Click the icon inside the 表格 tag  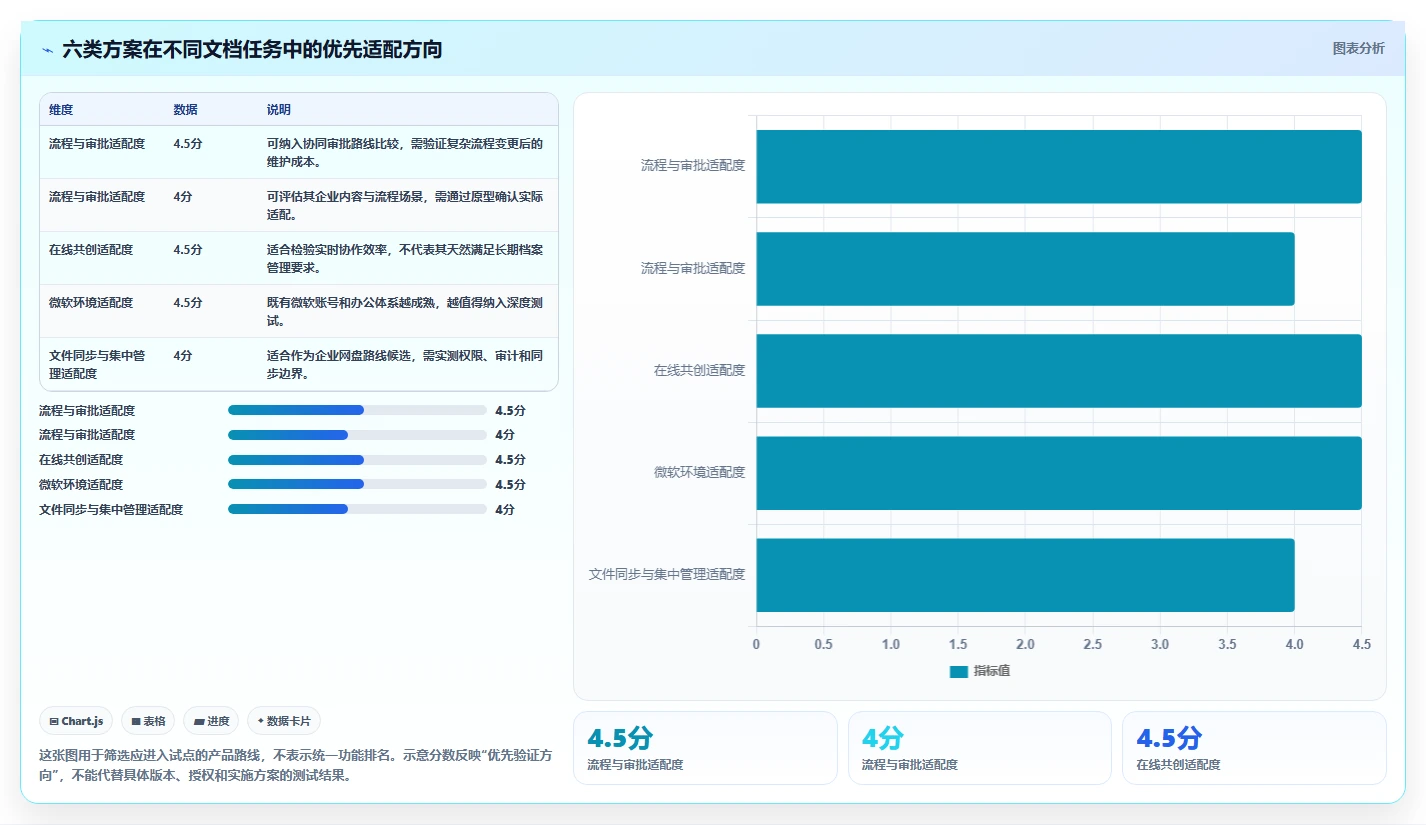tap(135, 721)
